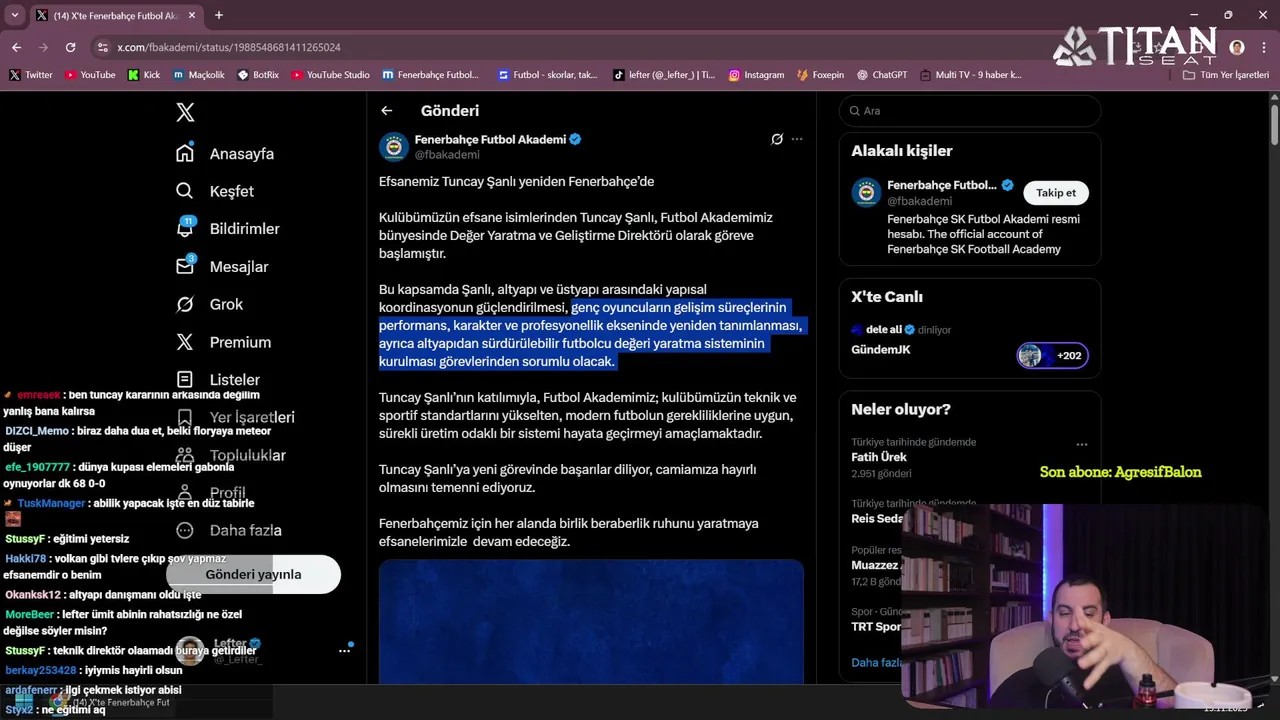
Task: Click the X logo in sidebar
Action: click(185, 112)
